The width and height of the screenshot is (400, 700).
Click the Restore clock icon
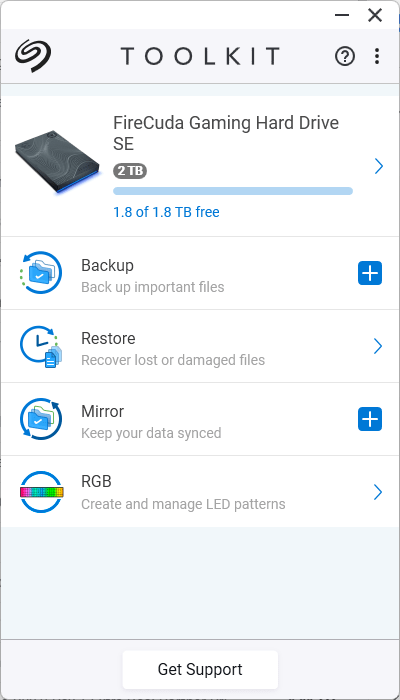(41, 346)
